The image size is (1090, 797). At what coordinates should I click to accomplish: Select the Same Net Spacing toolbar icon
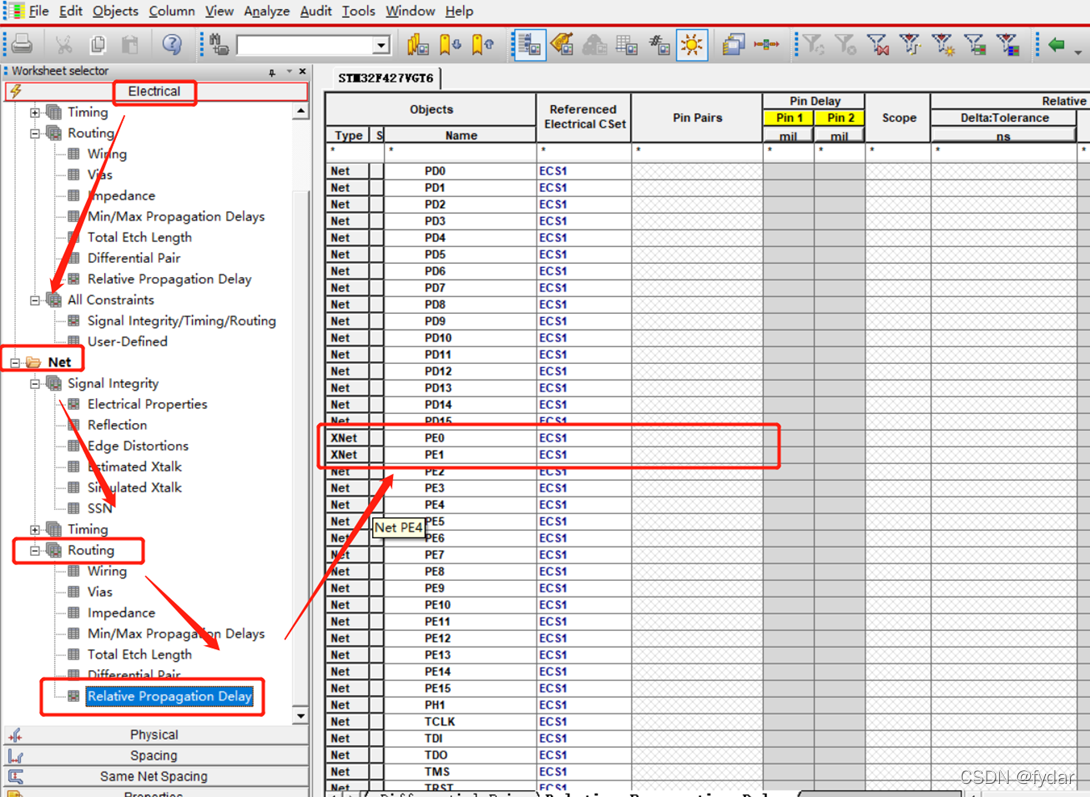[x=627, y=44]
